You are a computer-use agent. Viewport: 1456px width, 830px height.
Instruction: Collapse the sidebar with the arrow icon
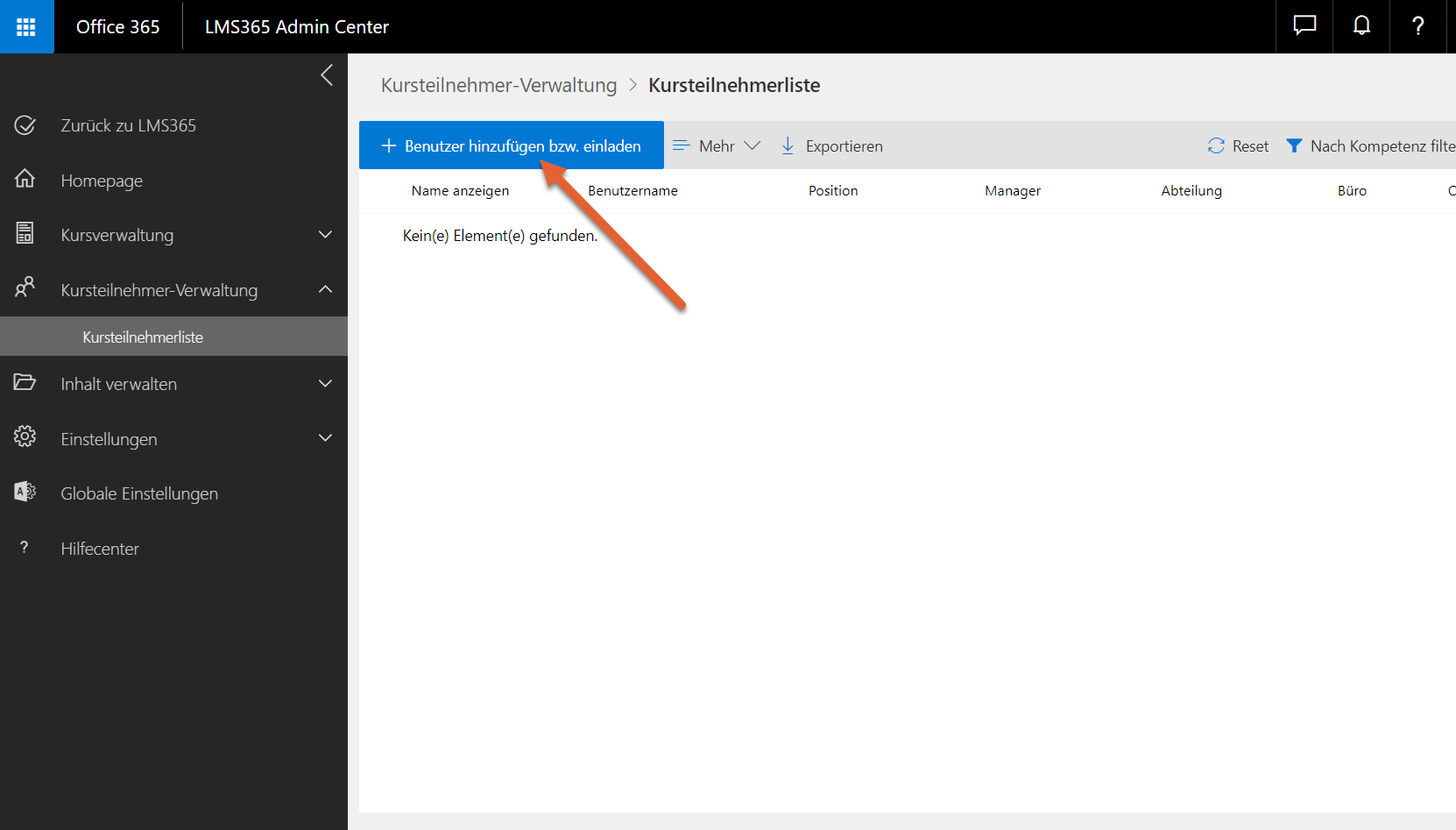point(327,75)
